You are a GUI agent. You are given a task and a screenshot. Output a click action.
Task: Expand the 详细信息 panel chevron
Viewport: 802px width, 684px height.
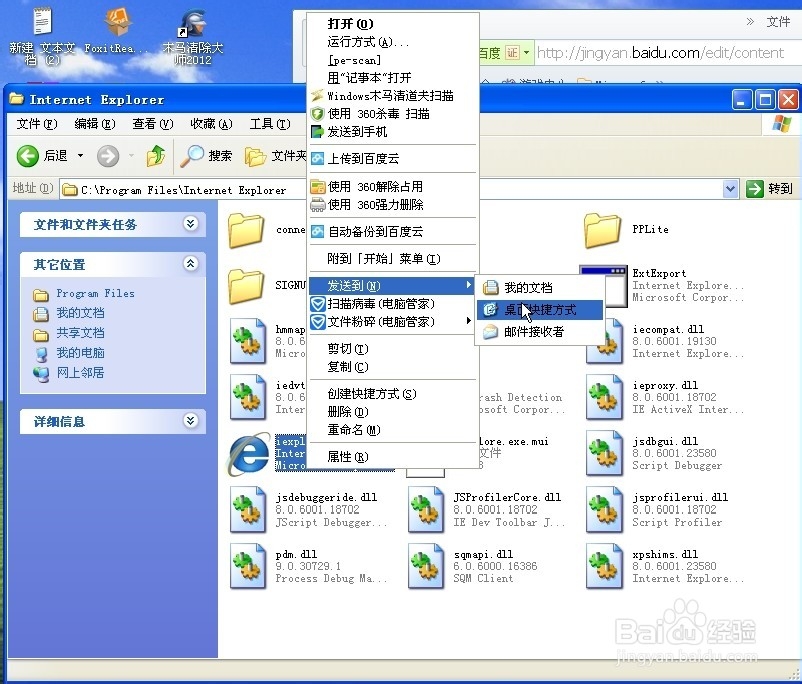pos(191,421)
